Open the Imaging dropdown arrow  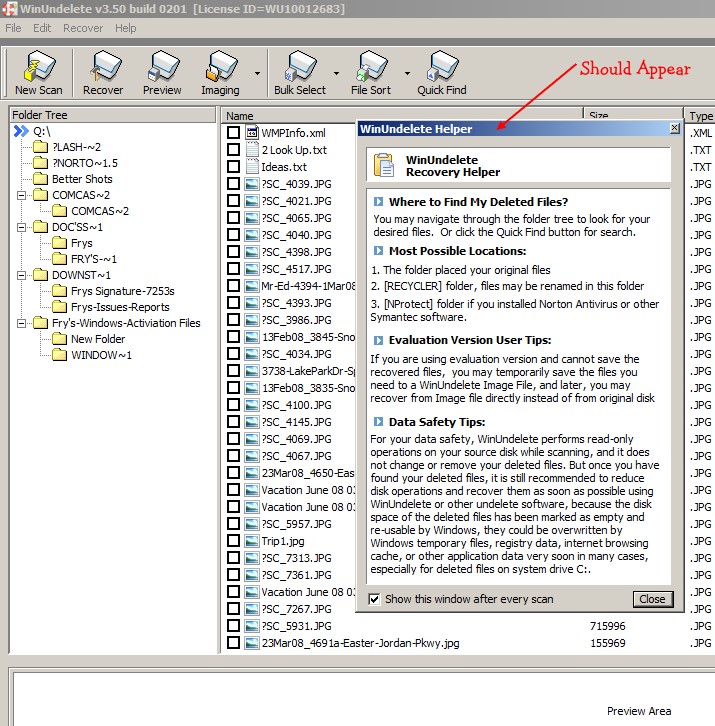pos(257,73)
